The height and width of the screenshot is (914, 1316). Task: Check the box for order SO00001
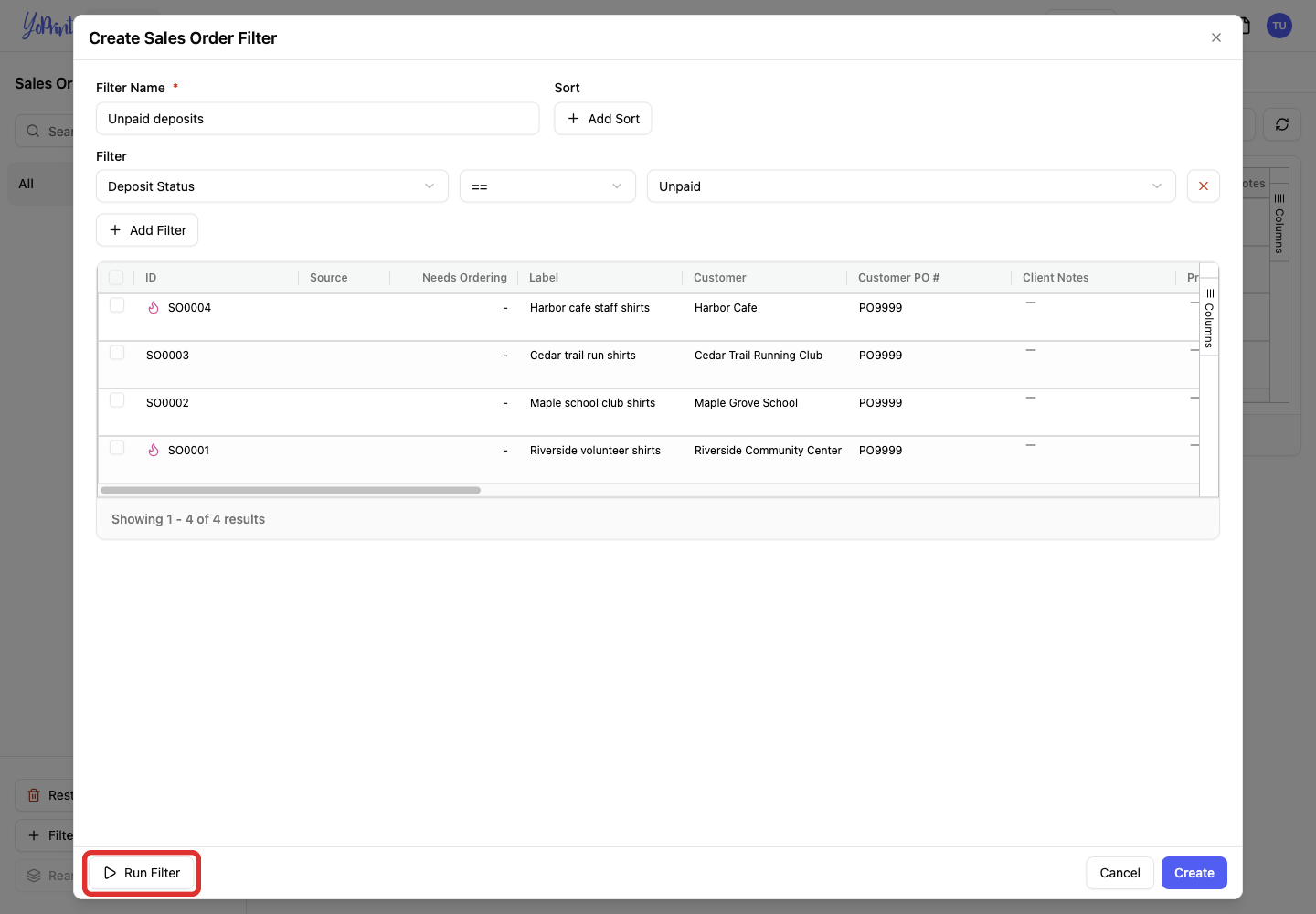coord(117,448)
